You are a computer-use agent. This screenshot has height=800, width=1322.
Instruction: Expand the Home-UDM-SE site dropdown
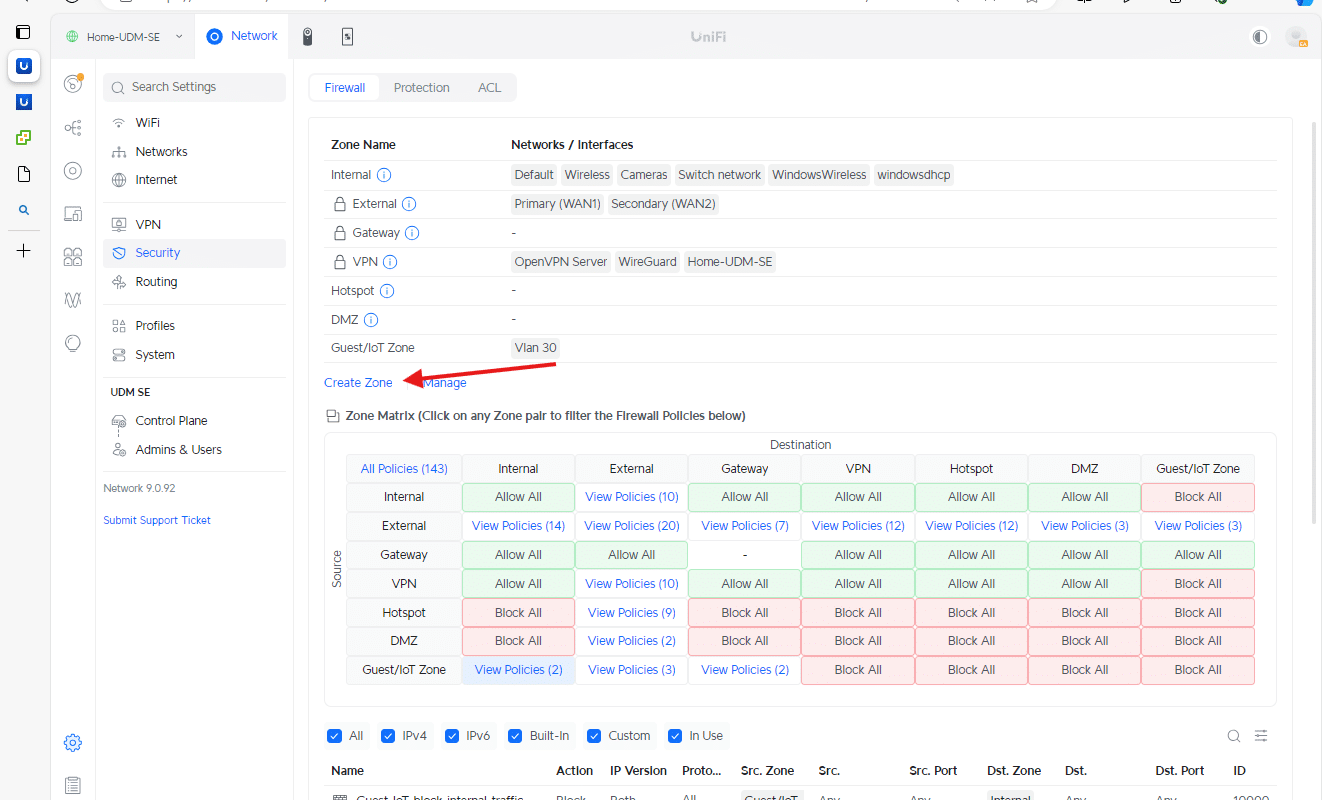pos(125,36)
